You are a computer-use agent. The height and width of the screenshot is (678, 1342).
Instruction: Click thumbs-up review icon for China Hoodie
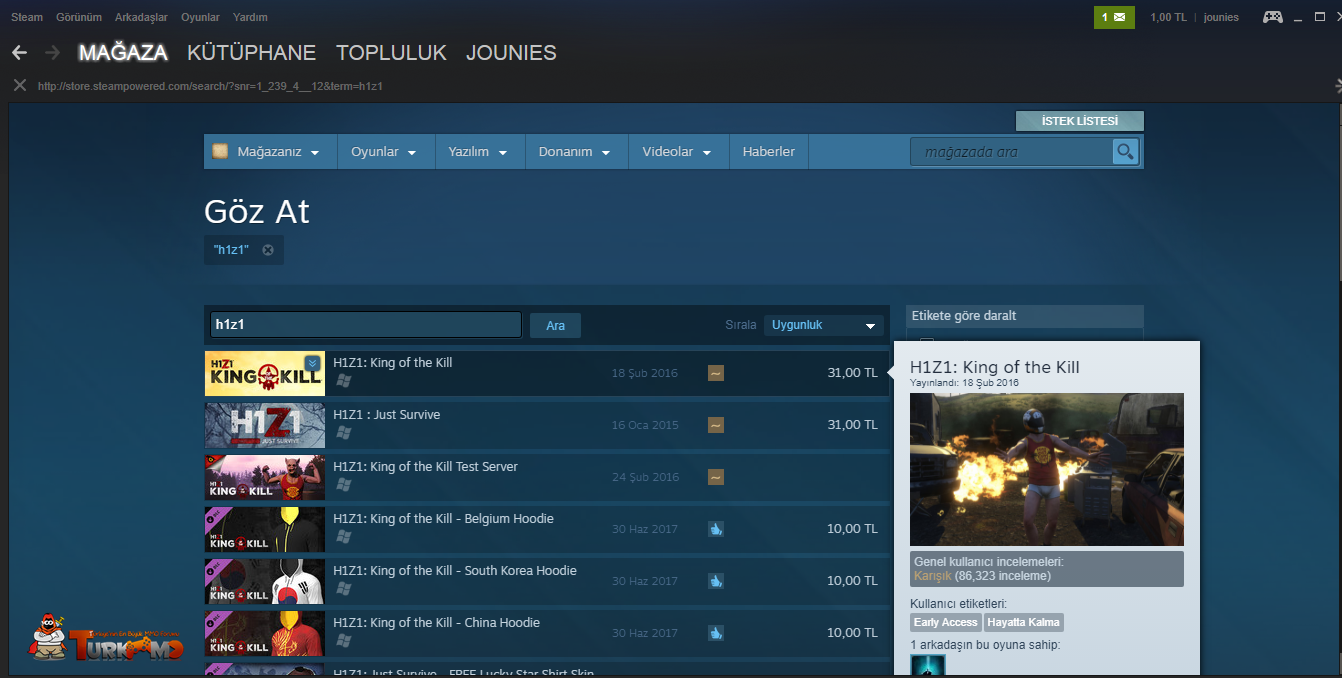[715, 633]
